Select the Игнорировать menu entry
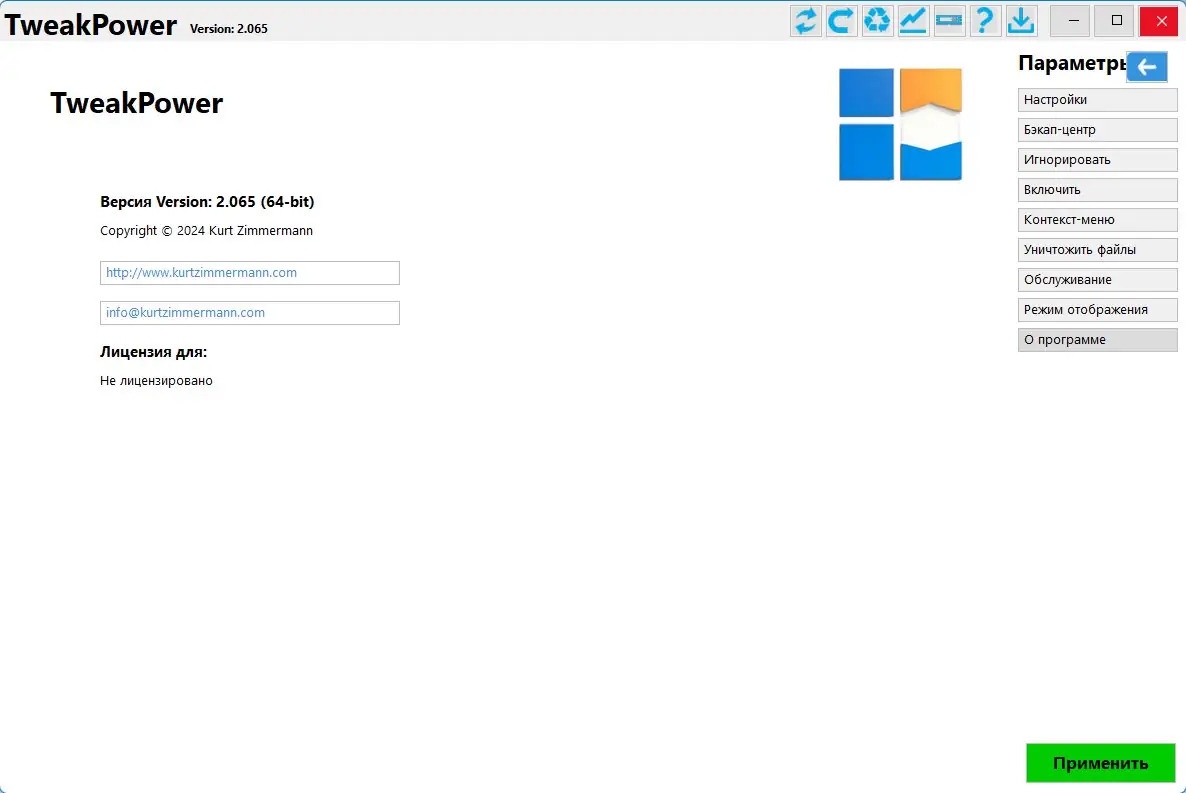1186x793 pixels. click(x=1098, y=160)
